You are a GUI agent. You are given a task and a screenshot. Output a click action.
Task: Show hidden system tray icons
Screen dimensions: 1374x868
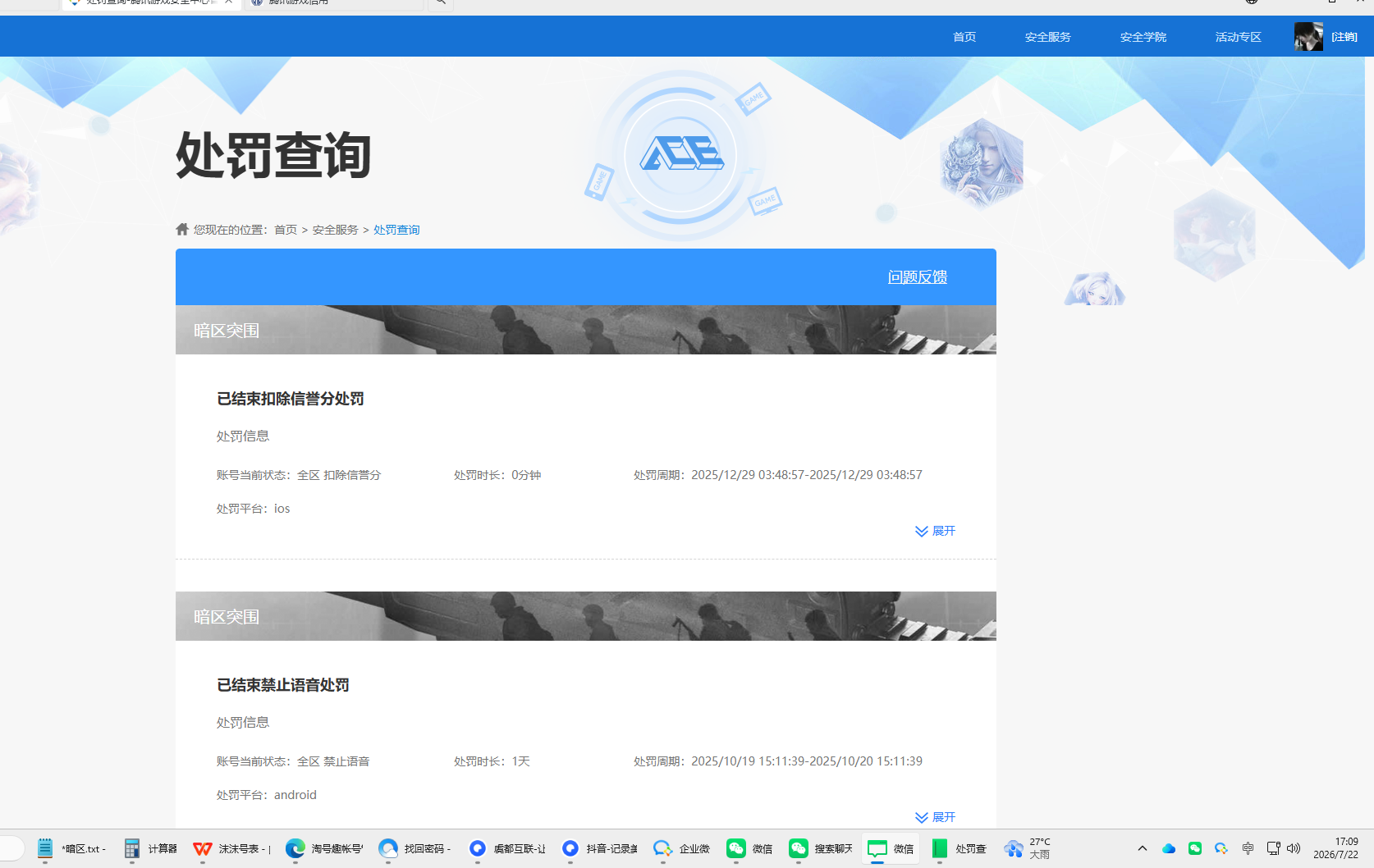pyautogui.click(x=1142, y=848)
